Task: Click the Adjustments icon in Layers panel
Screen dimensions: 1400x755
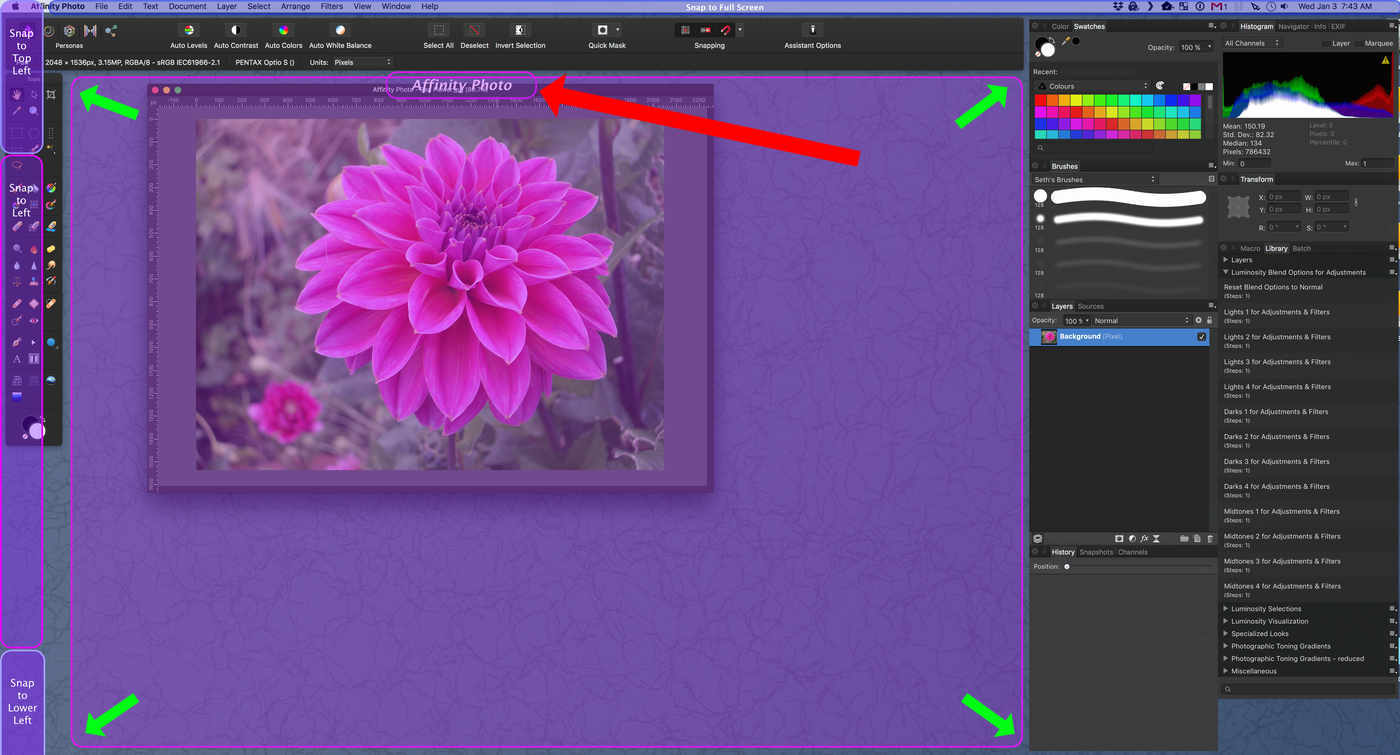Action: click(1132, 539)
